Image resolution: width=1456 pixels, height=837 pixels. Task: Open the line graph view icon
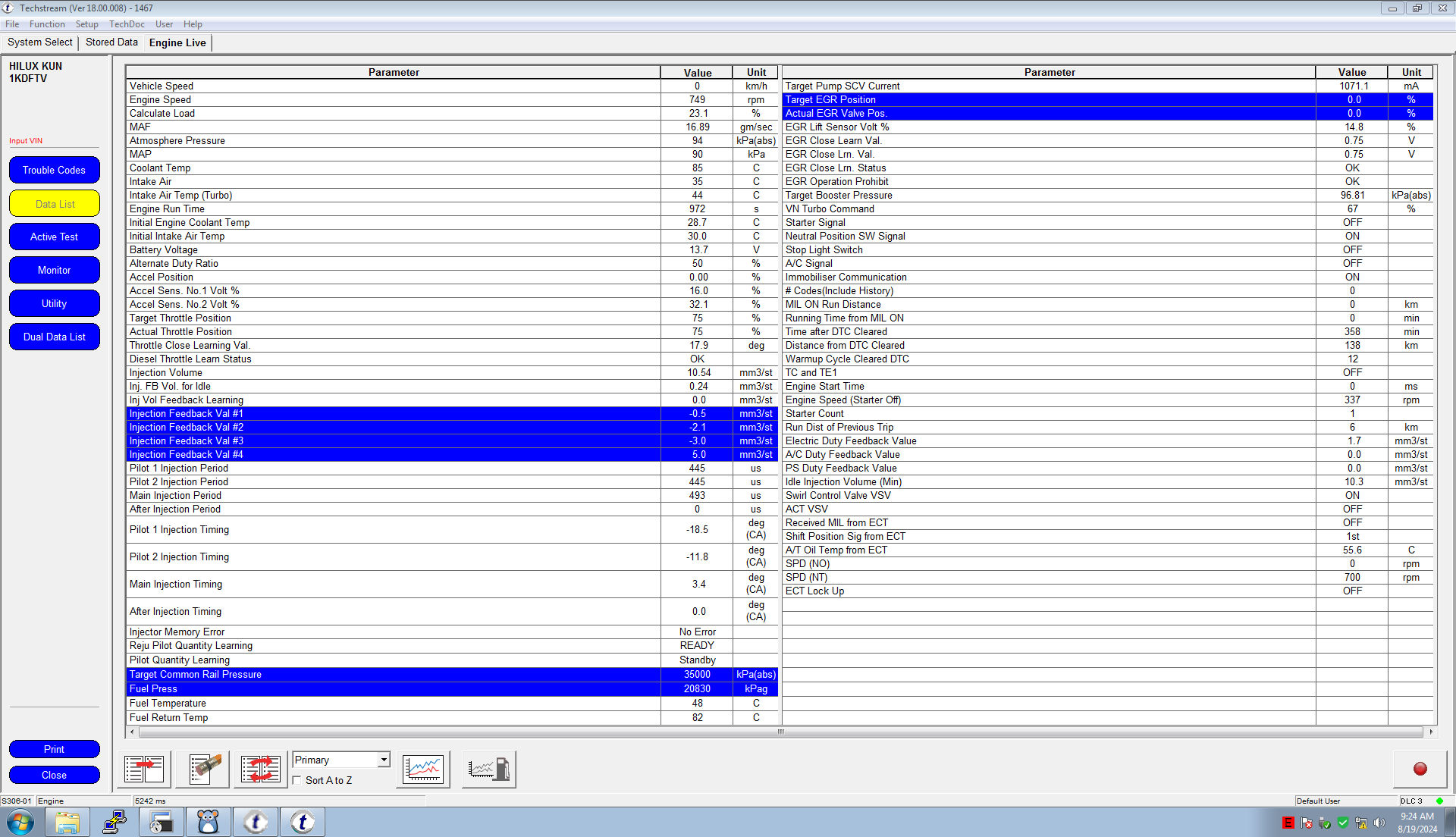pyautogui.click(x=423, y=770)
